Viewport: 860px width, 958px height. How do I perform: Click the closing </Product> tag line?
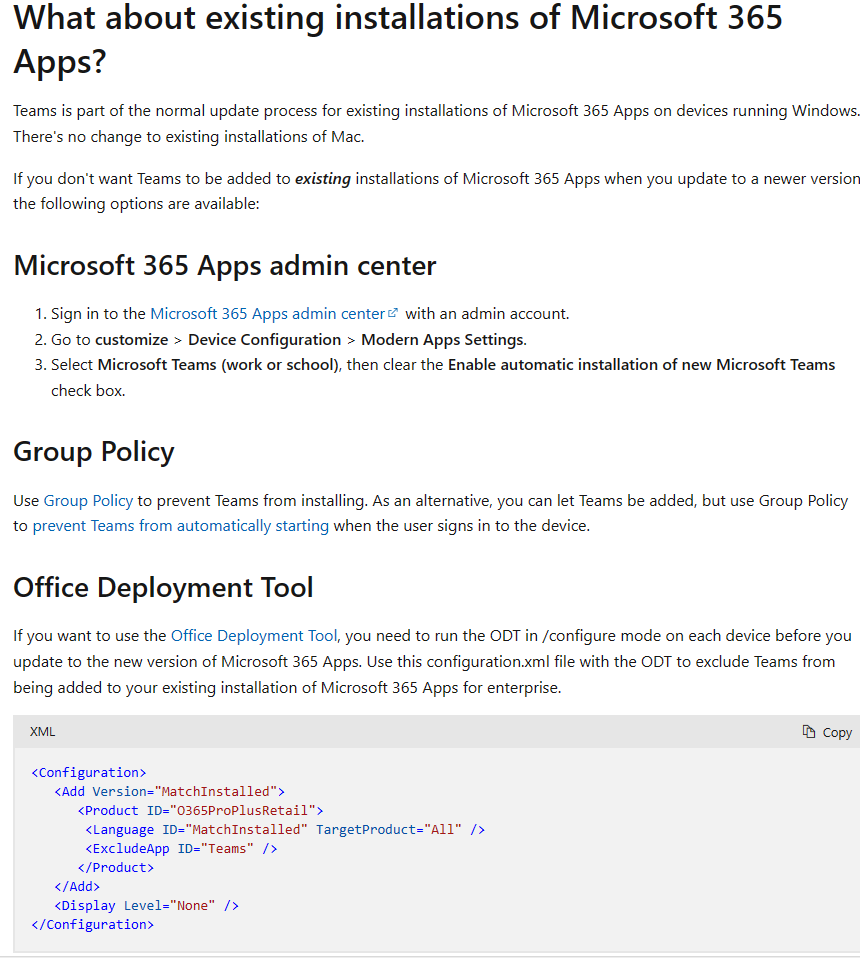pos(115,867)
